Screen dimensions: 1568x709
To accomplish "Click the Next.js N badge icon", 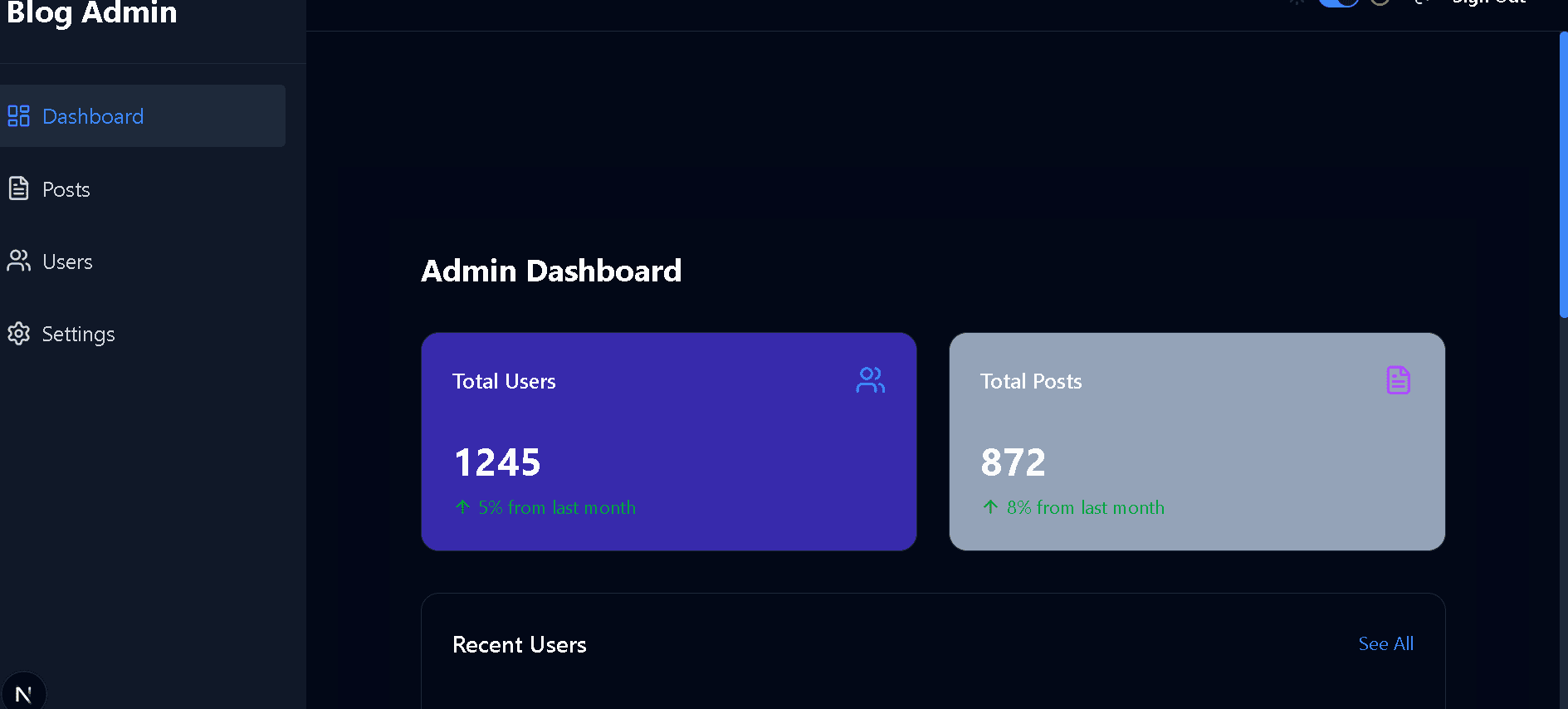I will [23, 693].
